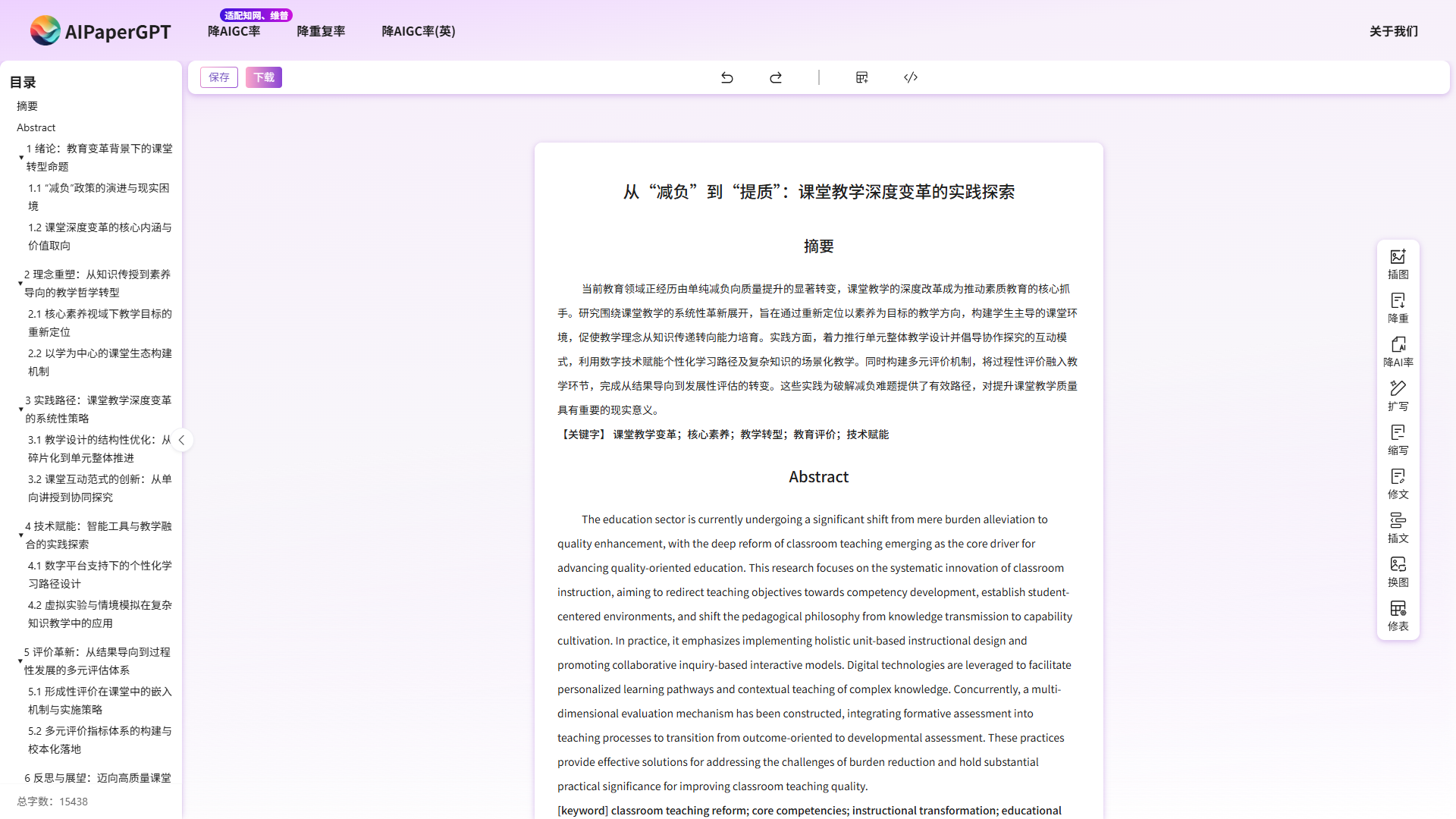Insert a table via the table toolbar icon

861,77
